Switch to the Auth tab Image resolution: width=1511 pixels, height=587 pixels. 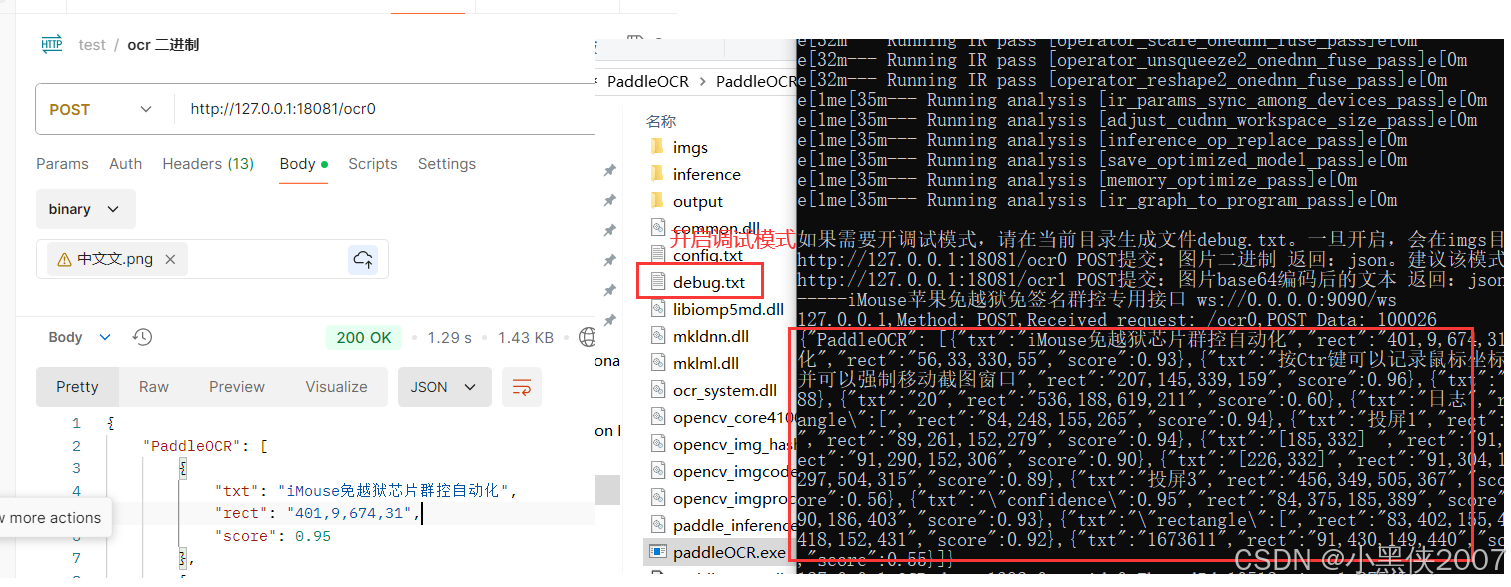click(x=125, y=164)
